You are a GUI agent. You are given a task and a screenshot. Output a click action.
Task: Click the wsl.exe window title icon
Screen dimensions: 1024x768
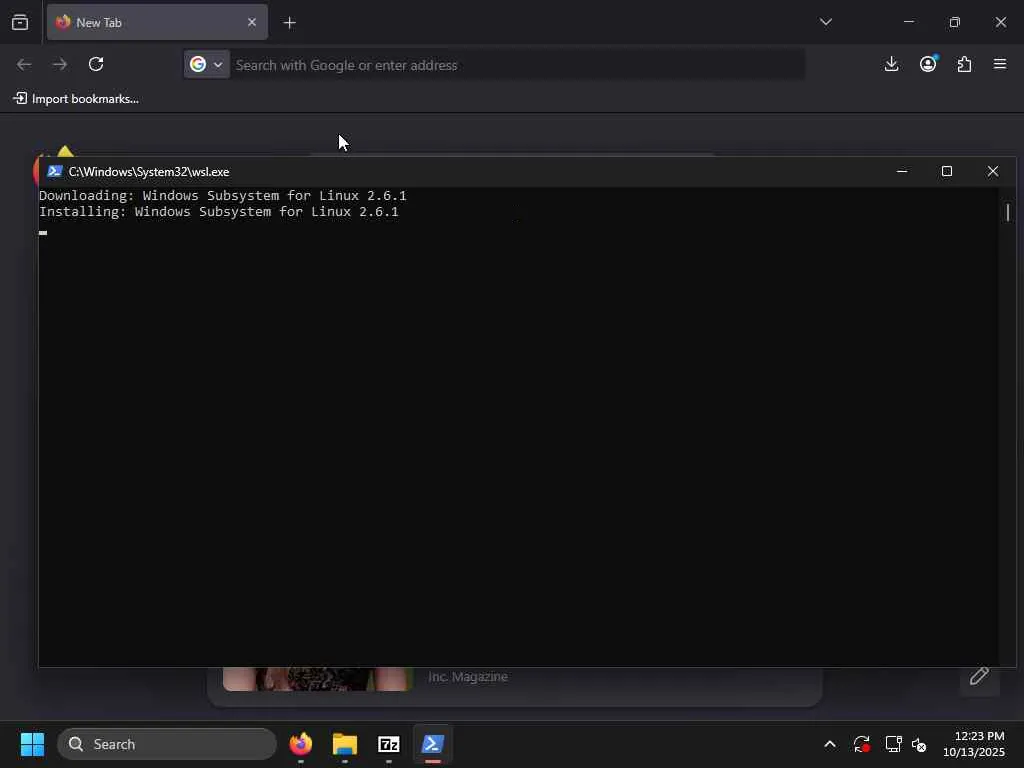(x=54, y=171)
